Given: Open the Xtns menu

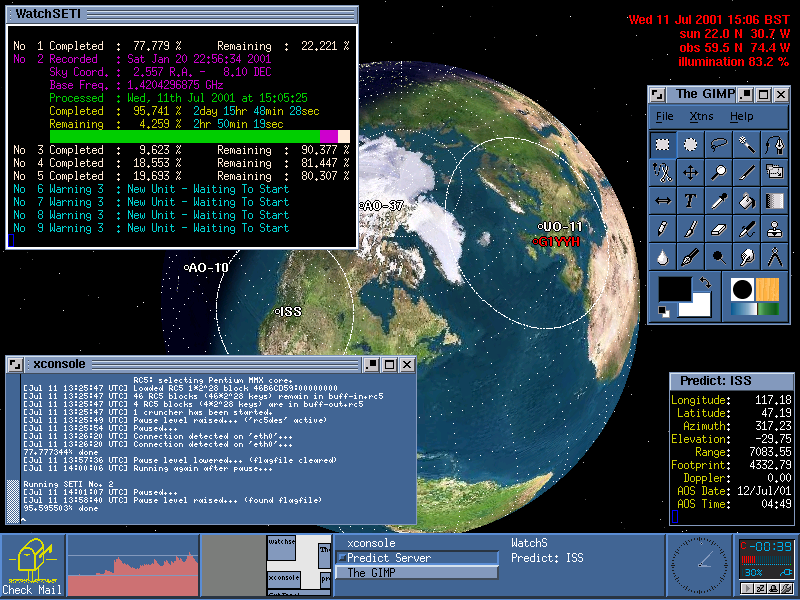Looking at the screenshot, I should click(702, 117).
